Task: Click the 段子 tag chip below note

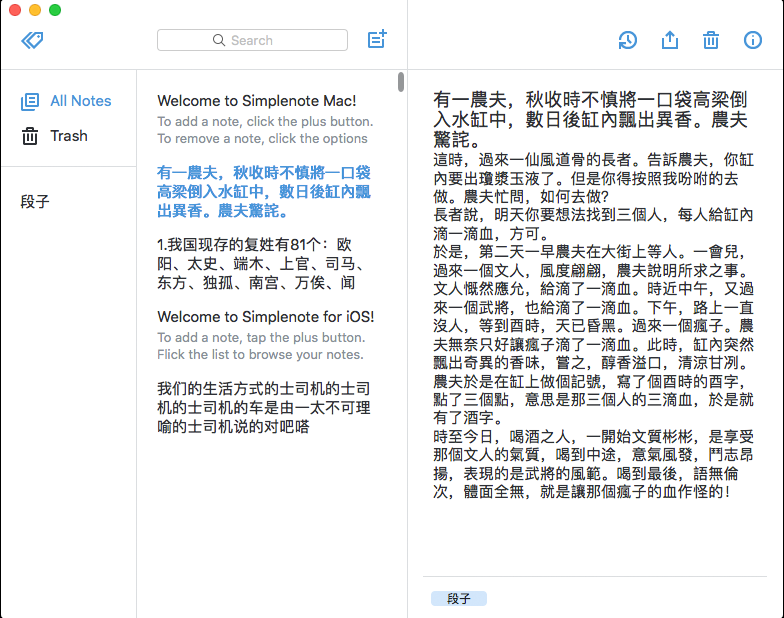Action: [459, 598]
